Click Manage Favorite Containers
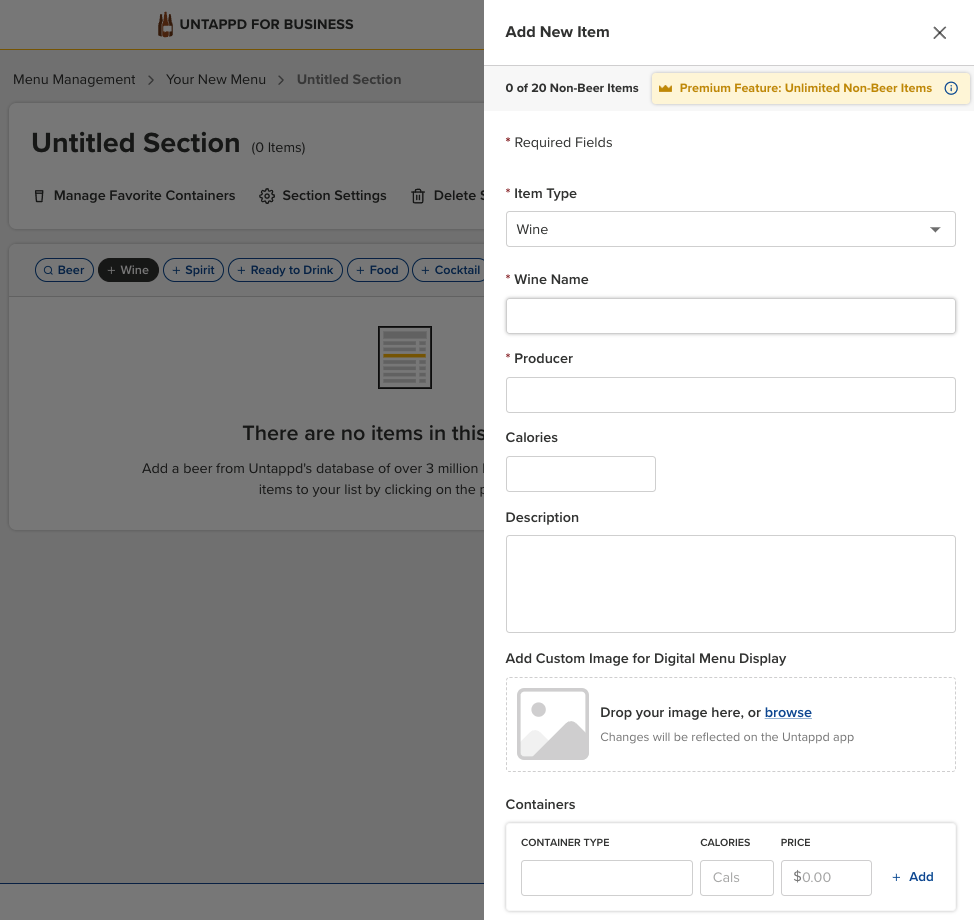The image size is (974, 920). click(x=135, y=196)
